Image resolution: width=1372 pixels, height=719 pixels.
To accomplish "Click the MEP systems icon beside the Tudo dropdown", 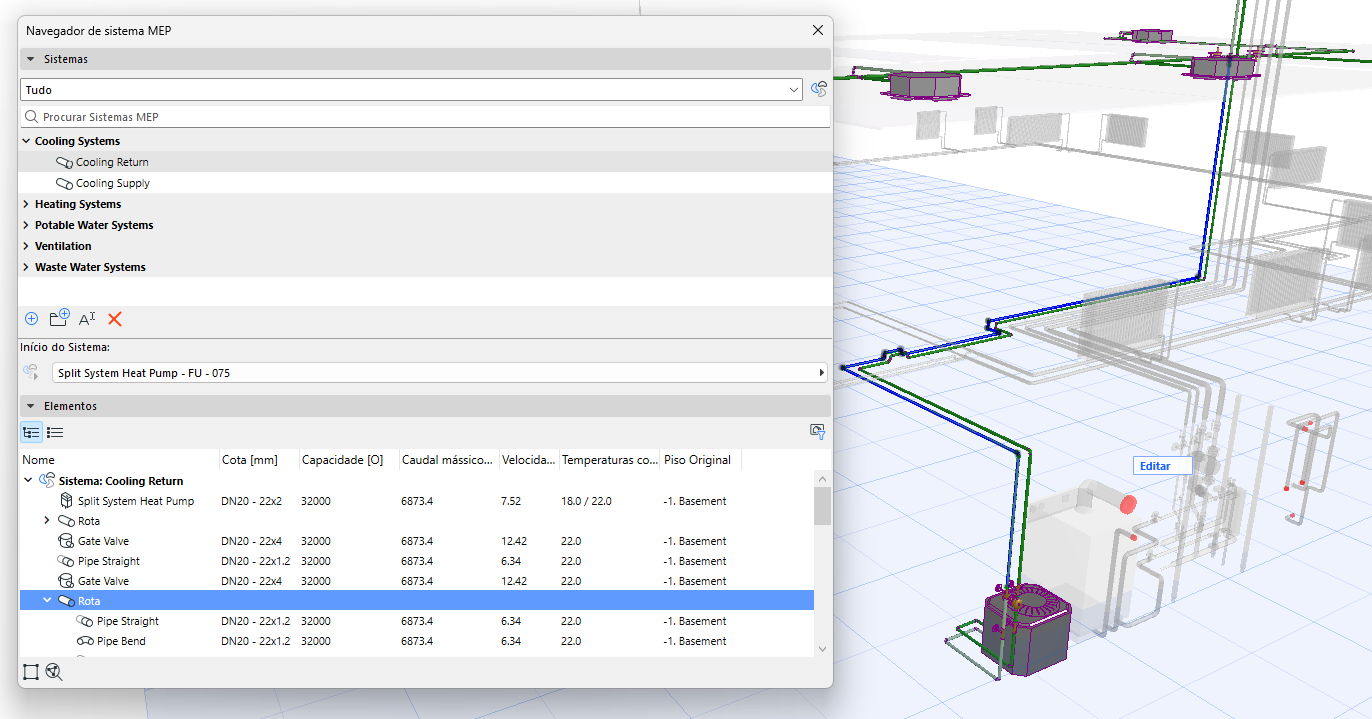I will (x=819, y=90).
